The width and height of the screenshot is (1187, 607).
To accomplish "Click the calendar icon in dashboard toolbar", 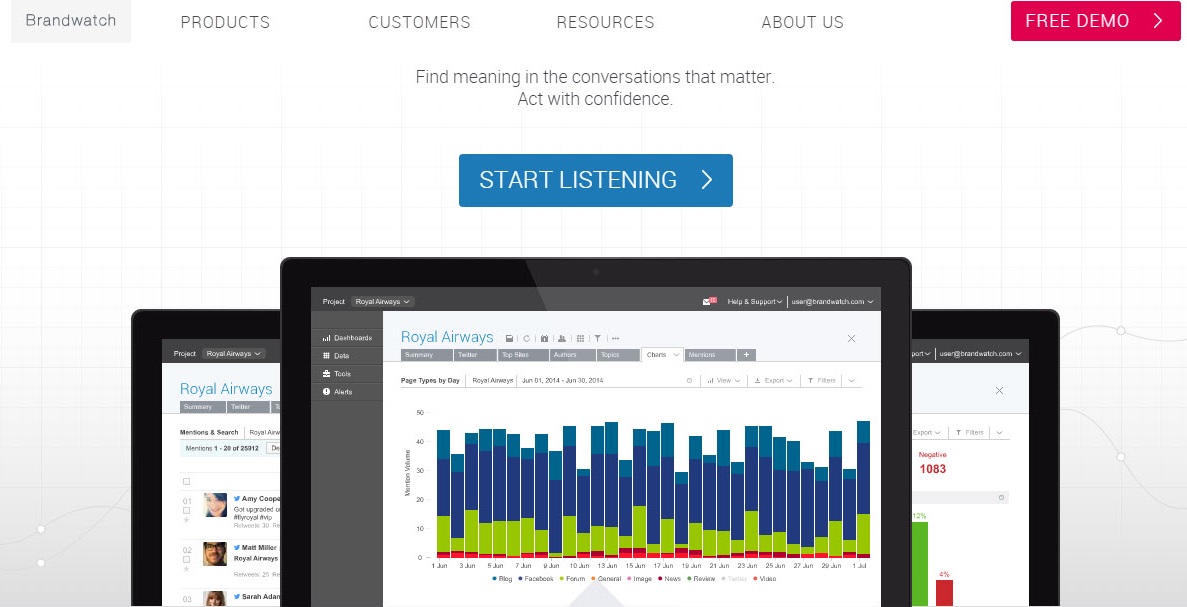I will coord(544,338).
